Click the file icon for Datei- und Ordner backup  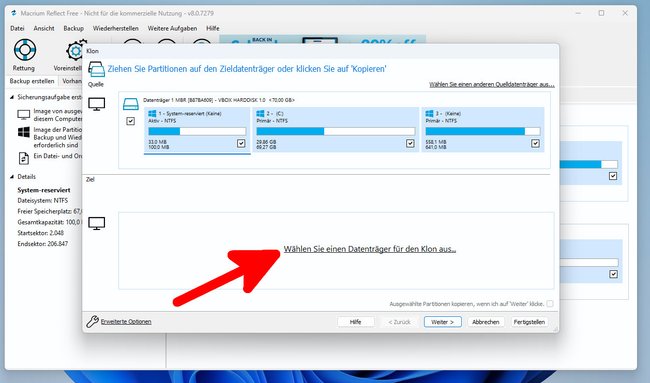click(24, 158)
